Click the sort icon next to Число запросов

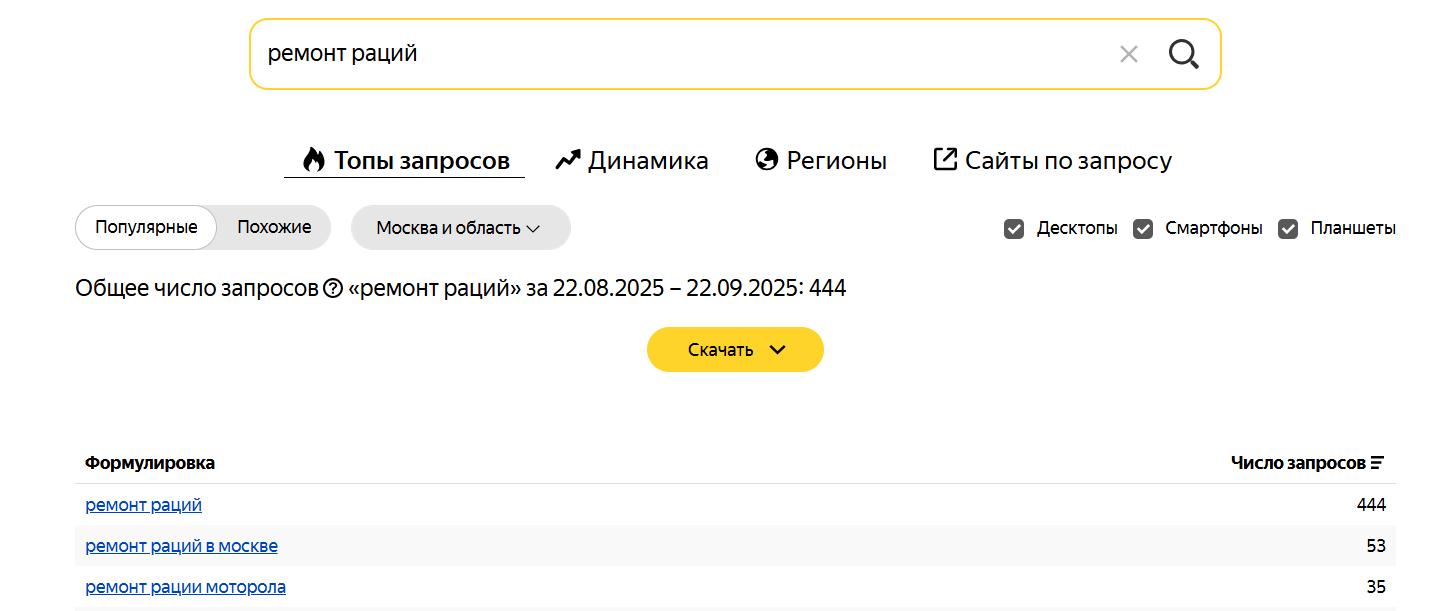click(x=1378, y=463)
